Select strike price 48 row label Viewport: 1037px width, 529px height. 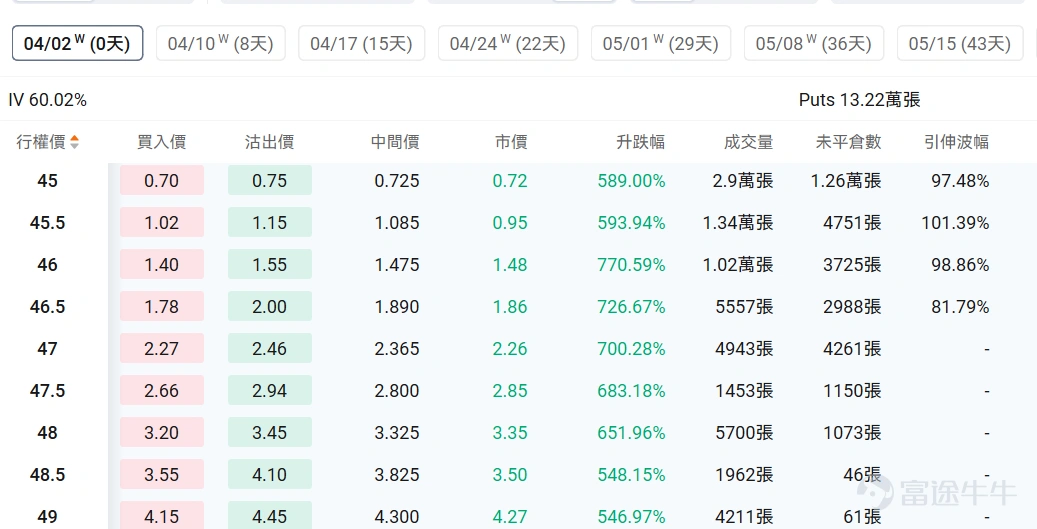pos(48,432)
